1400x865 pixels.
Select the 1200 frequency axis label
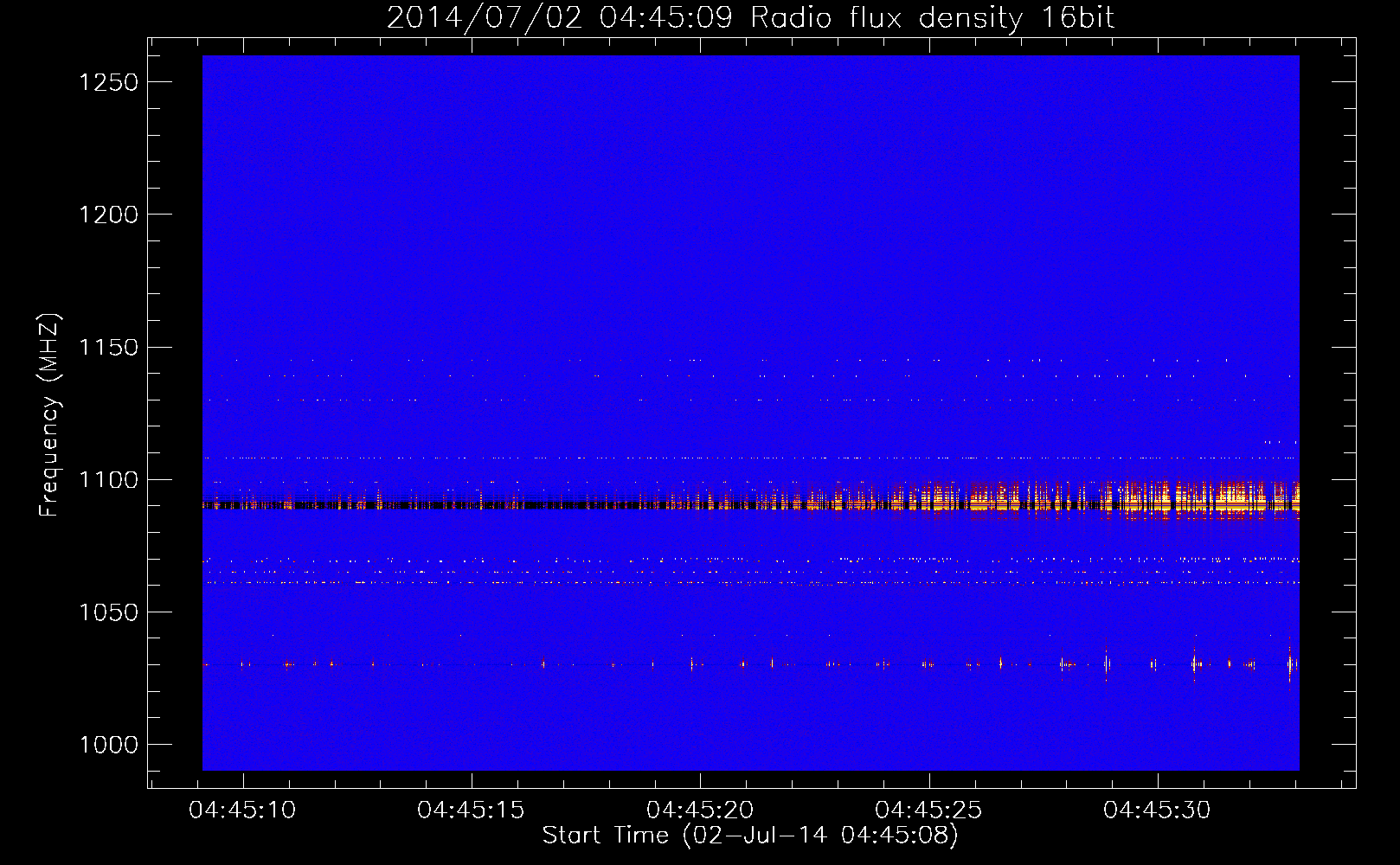(108, 215)
